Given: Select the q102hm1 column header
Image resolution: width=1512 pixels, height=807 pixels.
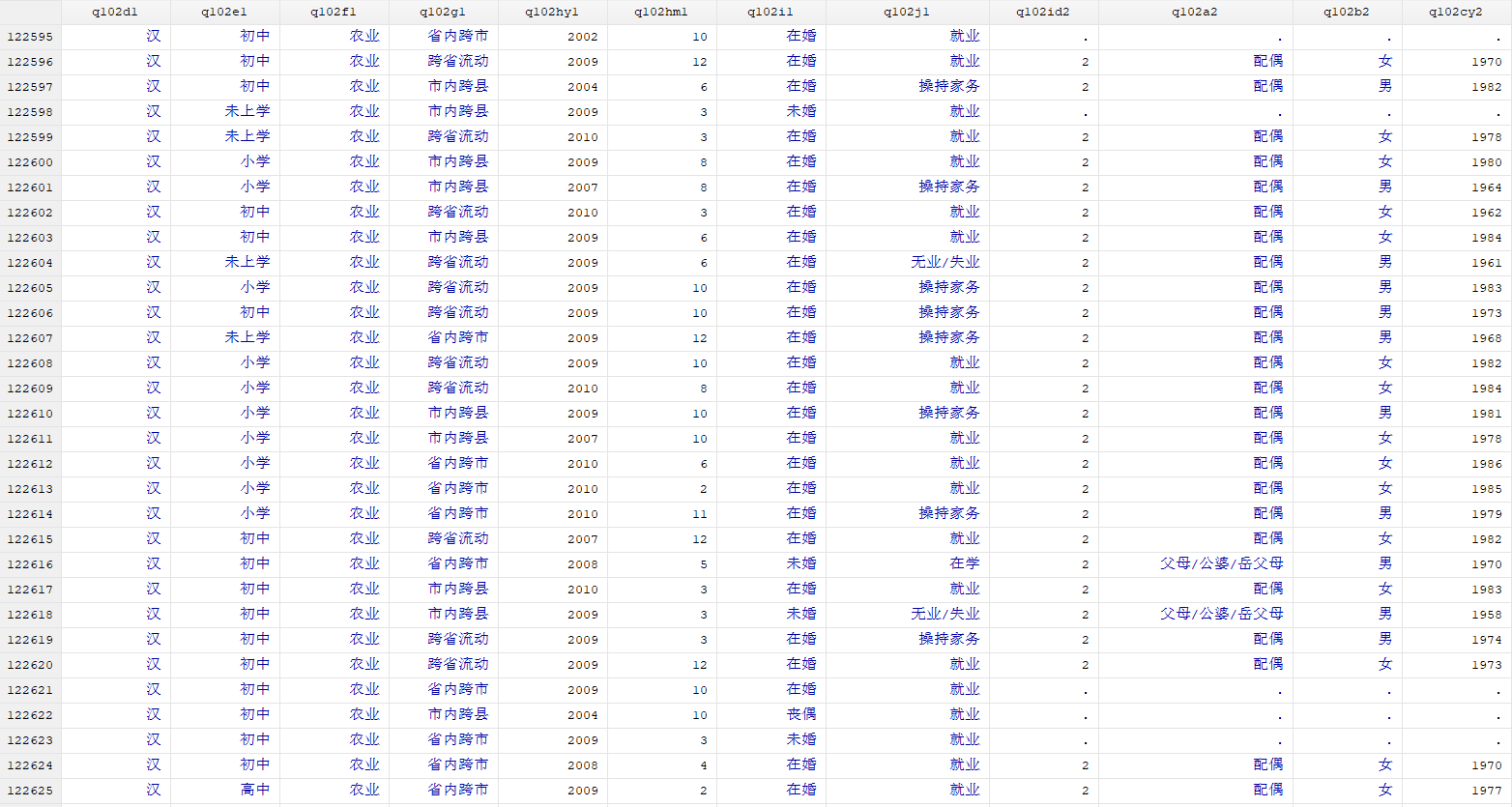Looking at the screenshot, I should coord(661,12).
